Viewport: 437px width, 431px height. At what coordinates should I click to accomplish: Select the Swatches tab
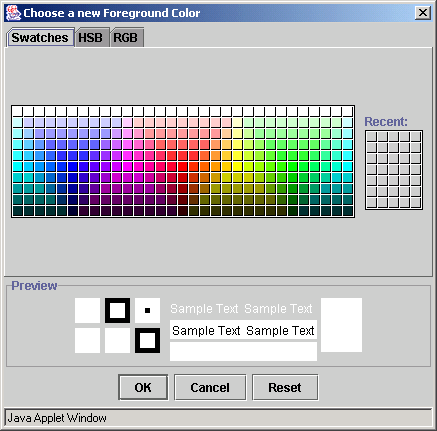tap(40, 37)
